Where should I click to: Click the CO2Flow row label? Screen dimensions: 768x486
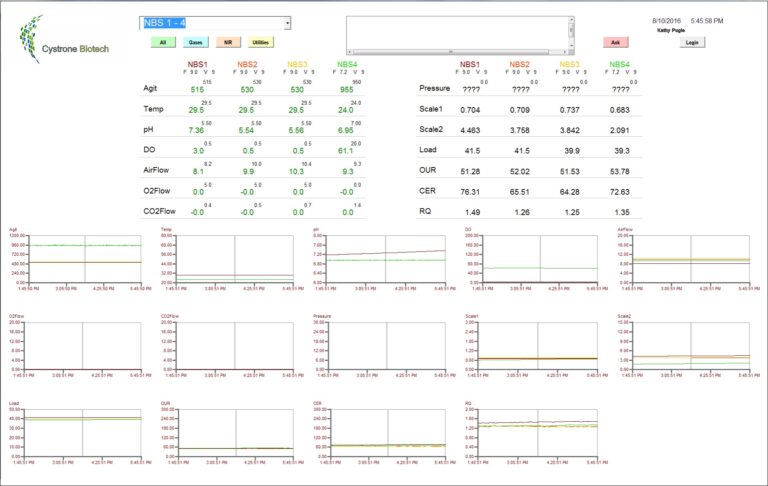pyautogui.click(x=159, y=211)
